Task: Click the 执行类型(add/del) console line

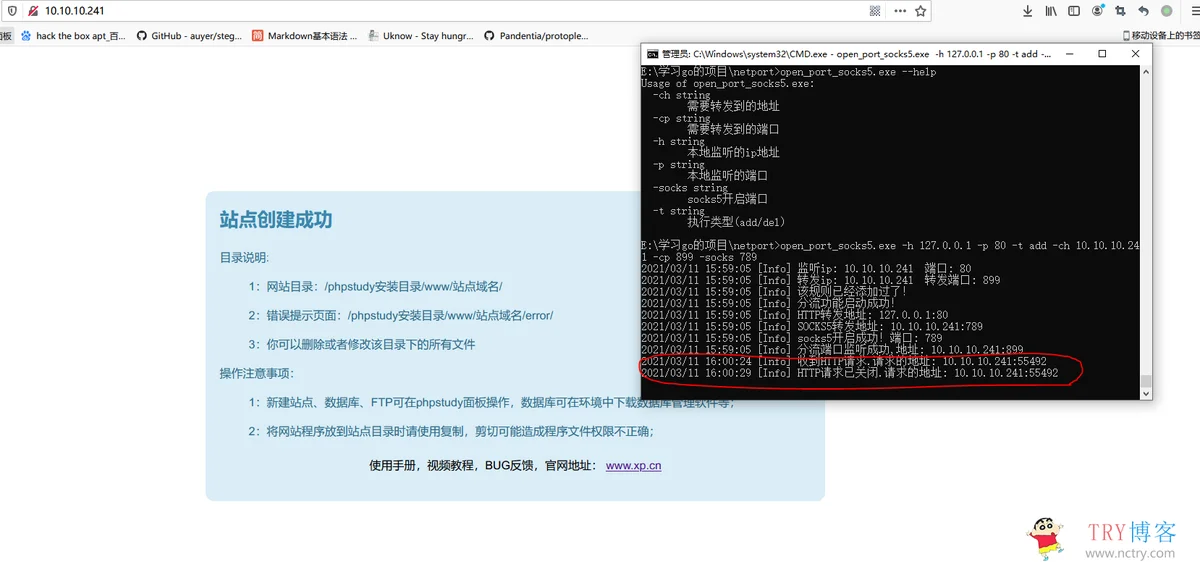Action: coord(736,222)
